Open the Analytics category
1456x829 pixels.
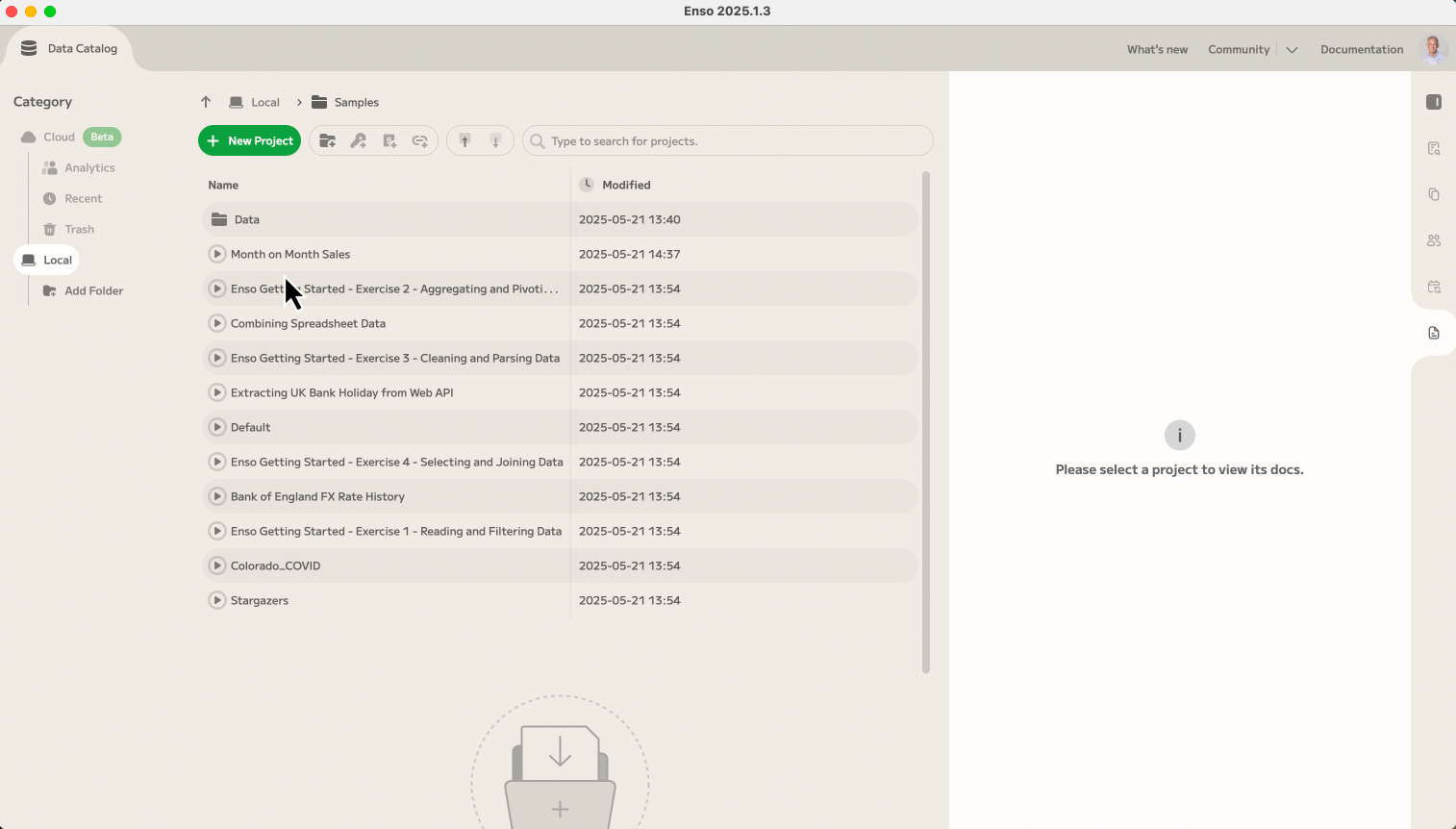[79, 167]
